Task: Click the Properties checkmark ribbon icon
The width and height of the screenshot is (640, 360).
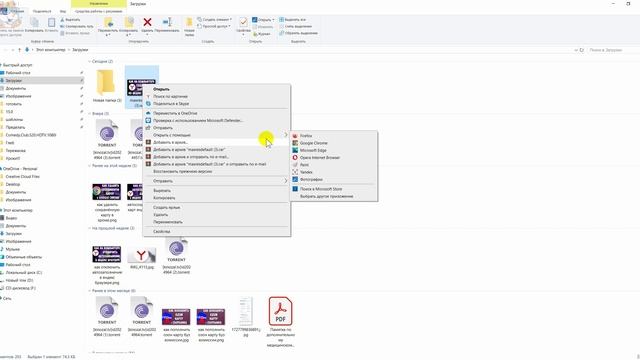Action: (x=243, y=22)
